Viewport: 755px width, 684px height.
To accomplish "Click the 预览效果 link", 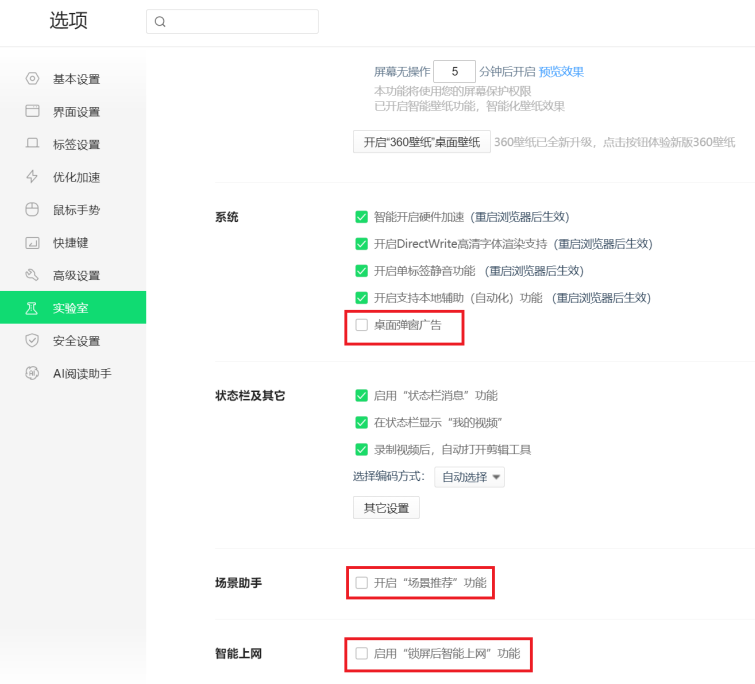I will point(561,72).
